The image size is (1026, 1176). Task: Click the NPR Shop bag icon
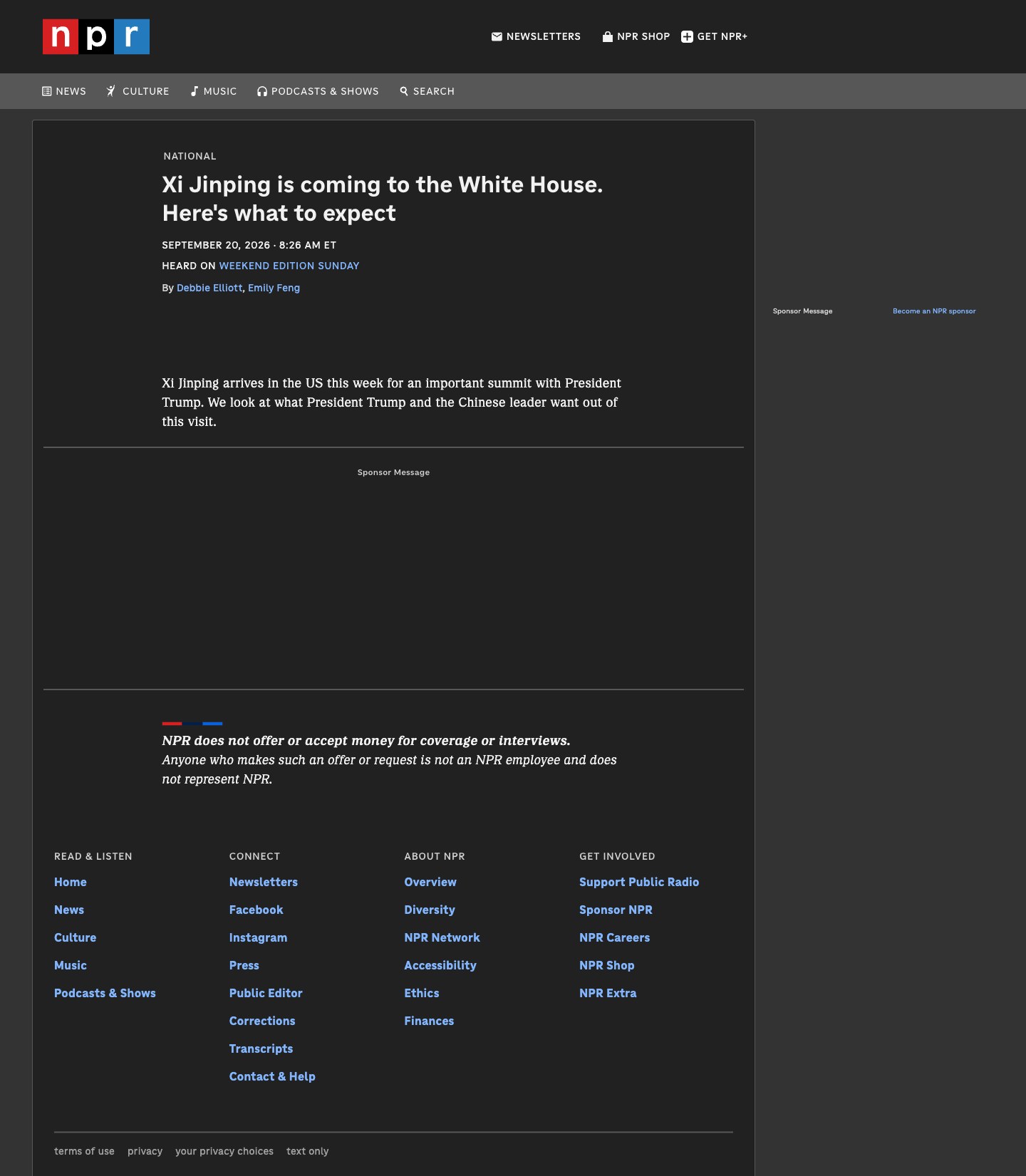pyautogui.click(x=608, y=36)
